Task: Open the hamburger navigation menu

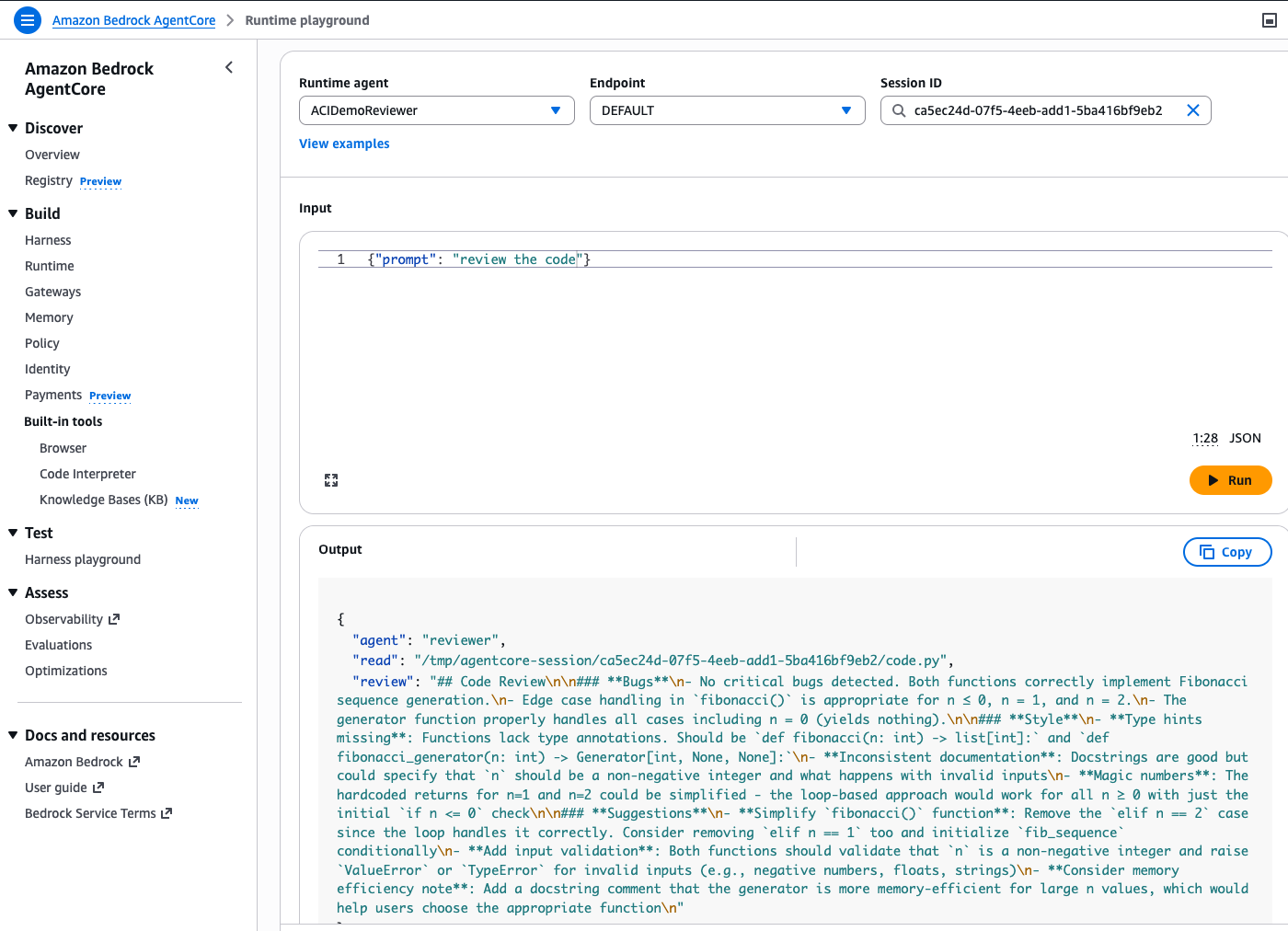Action: pyautogui.click(x=28, y=19)
